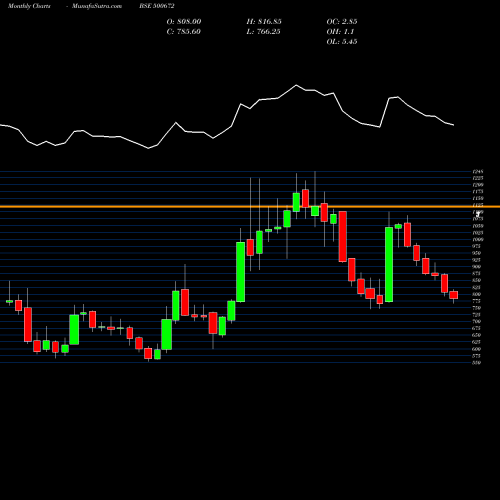Click the 950 price axis label
The height and width of the screenshot is (500, 500).
pos(477,253)
